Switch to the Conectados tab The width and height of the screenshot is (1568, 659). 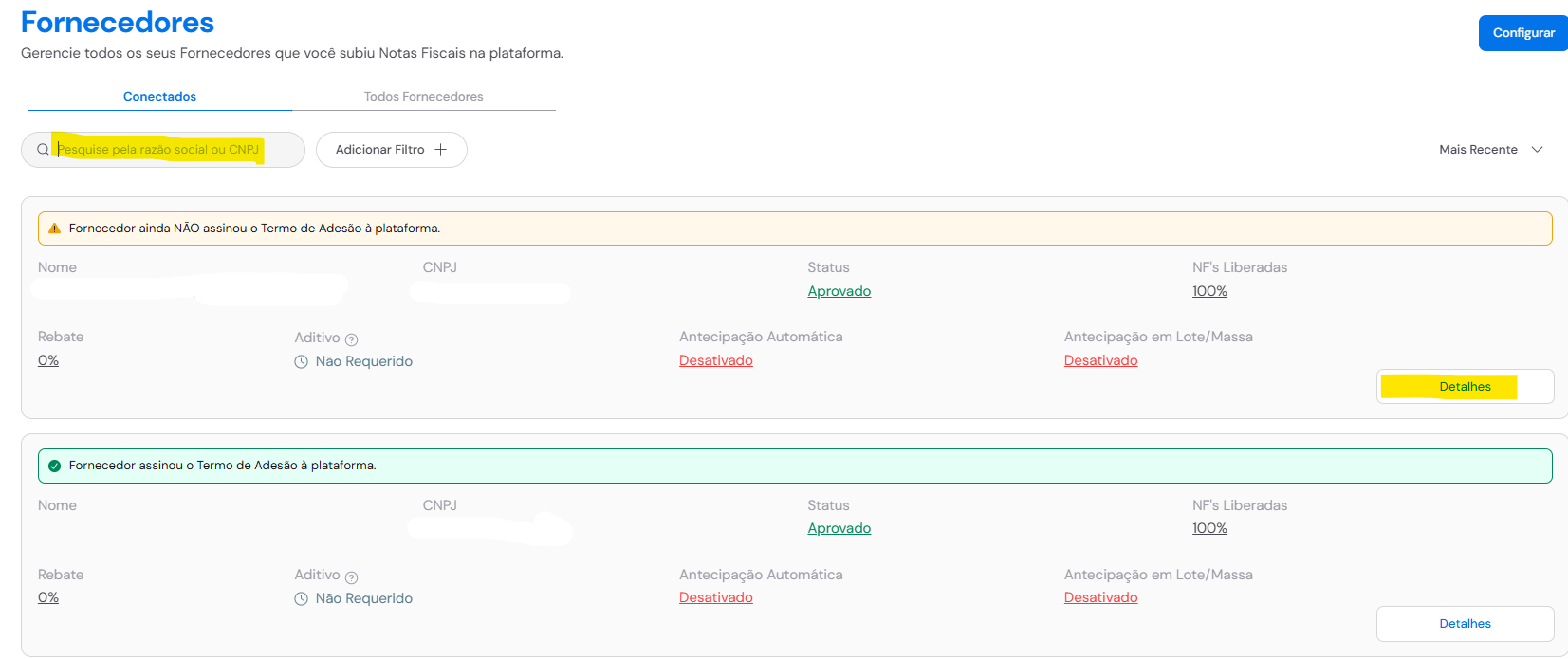tap(159, 97)
